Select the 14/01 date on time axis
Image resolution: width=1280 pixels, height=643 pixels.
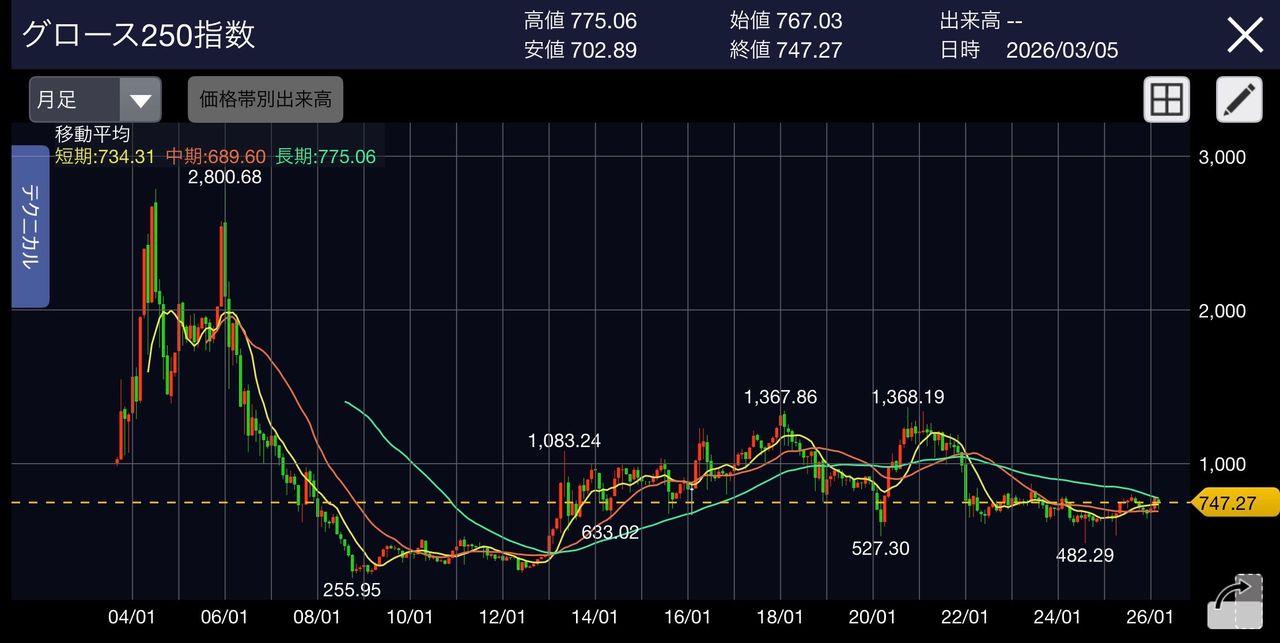pos(597,616)
